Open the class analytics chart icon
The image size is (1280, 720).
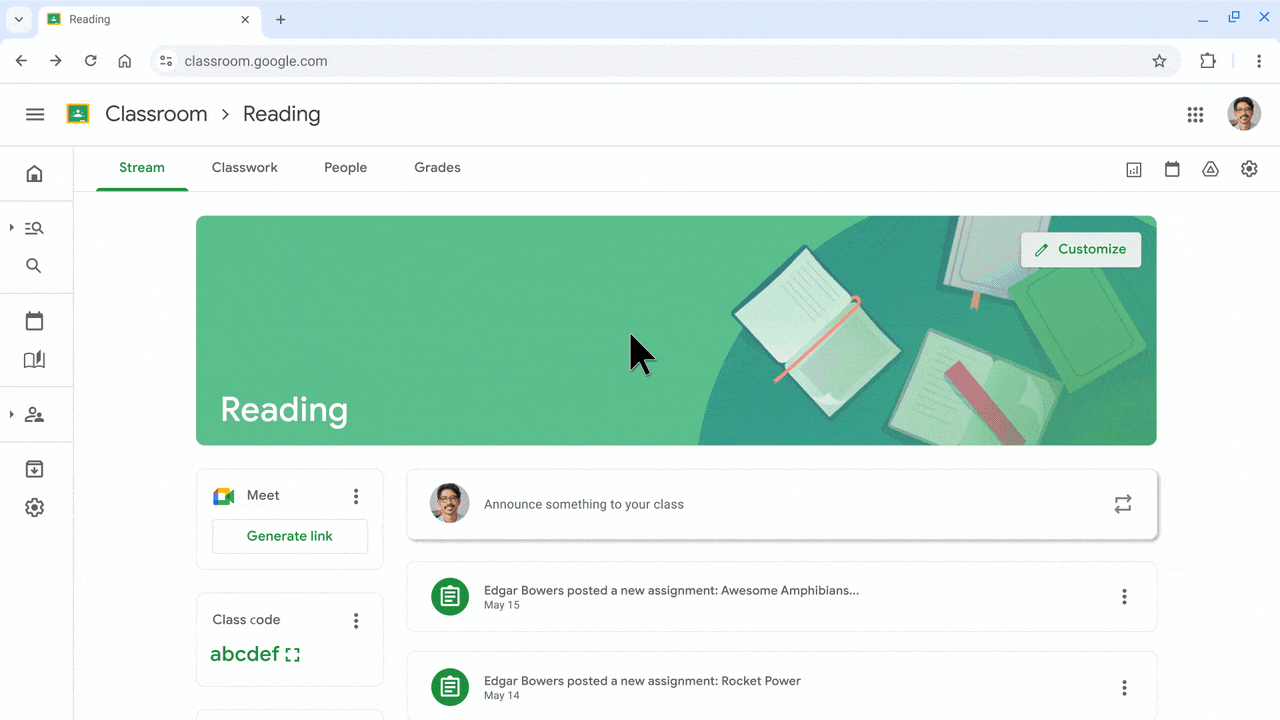pyautogui.click(x=1134, y=170)
